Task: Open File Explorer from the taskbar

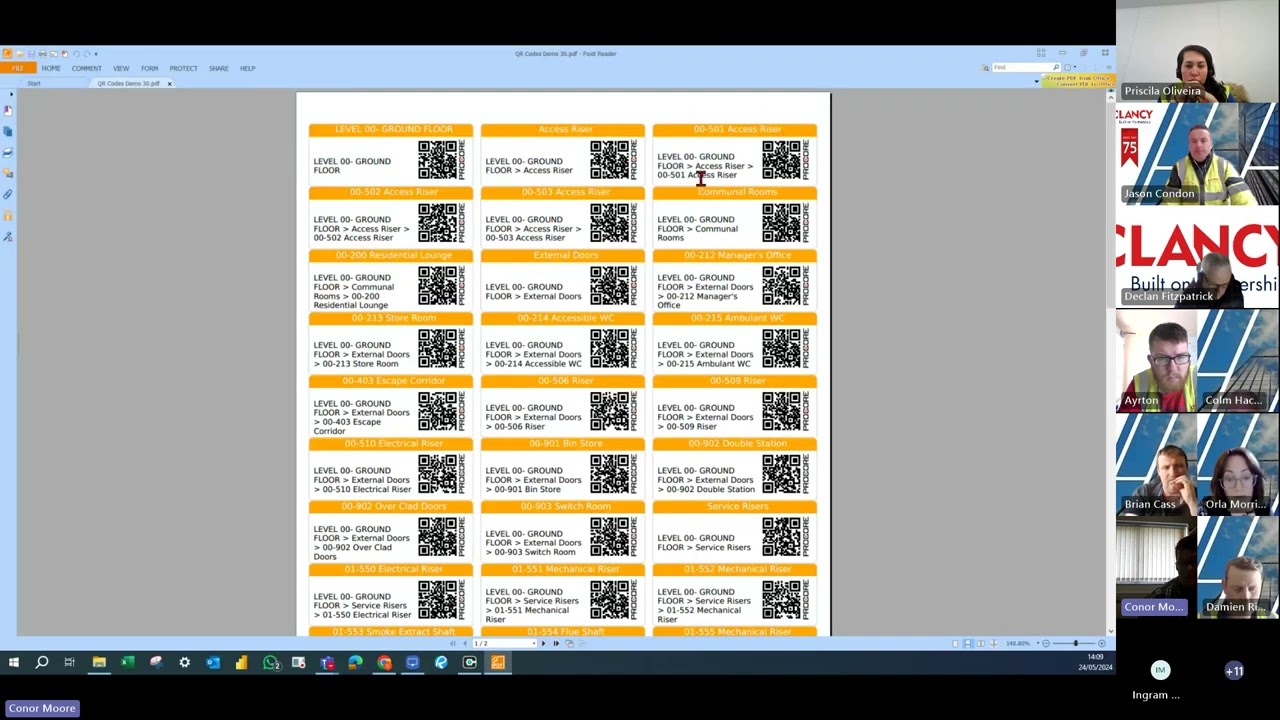Action: pos(99,662)
